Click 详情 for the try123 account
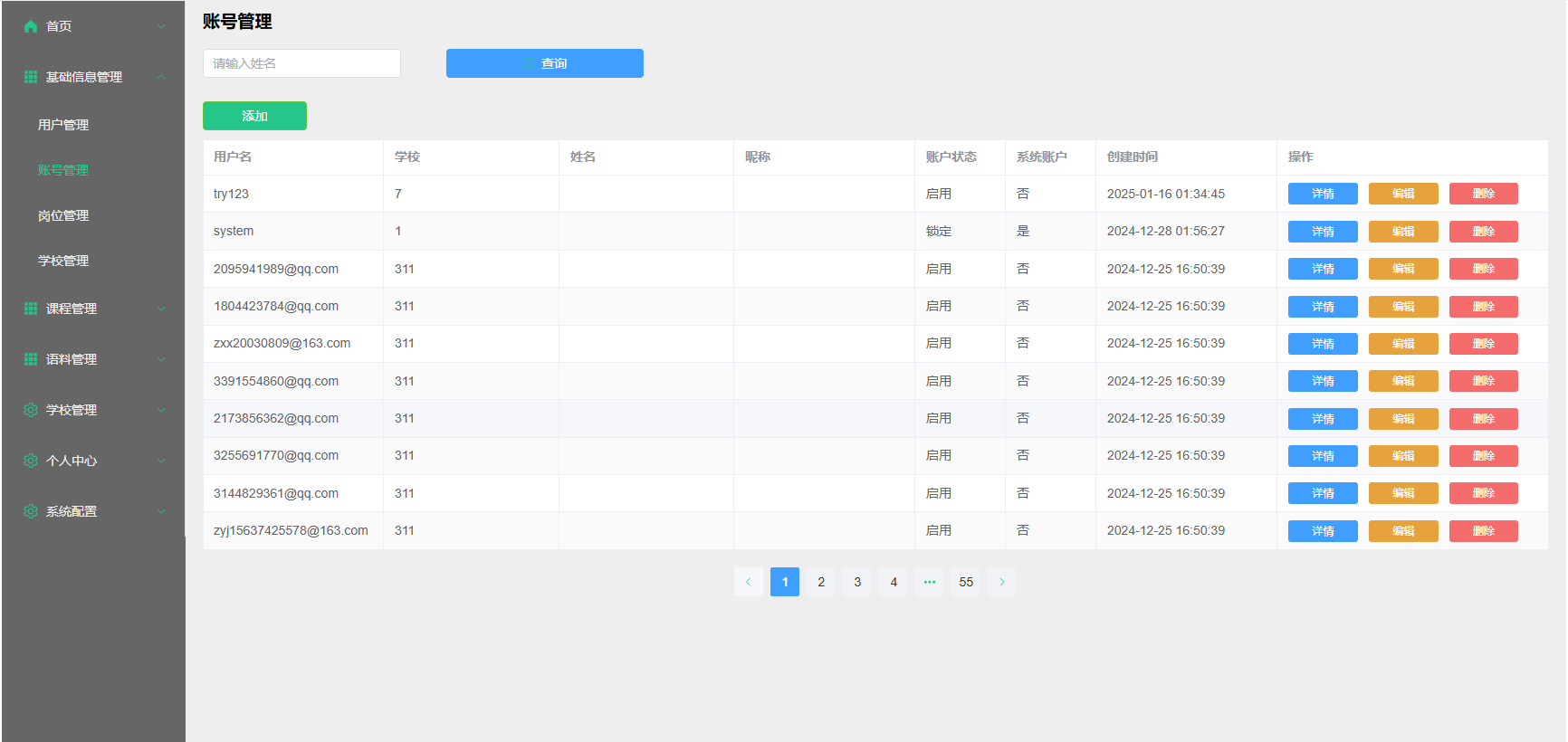This screenshot has height=742, width=1568. click(x=1323, y=194)
